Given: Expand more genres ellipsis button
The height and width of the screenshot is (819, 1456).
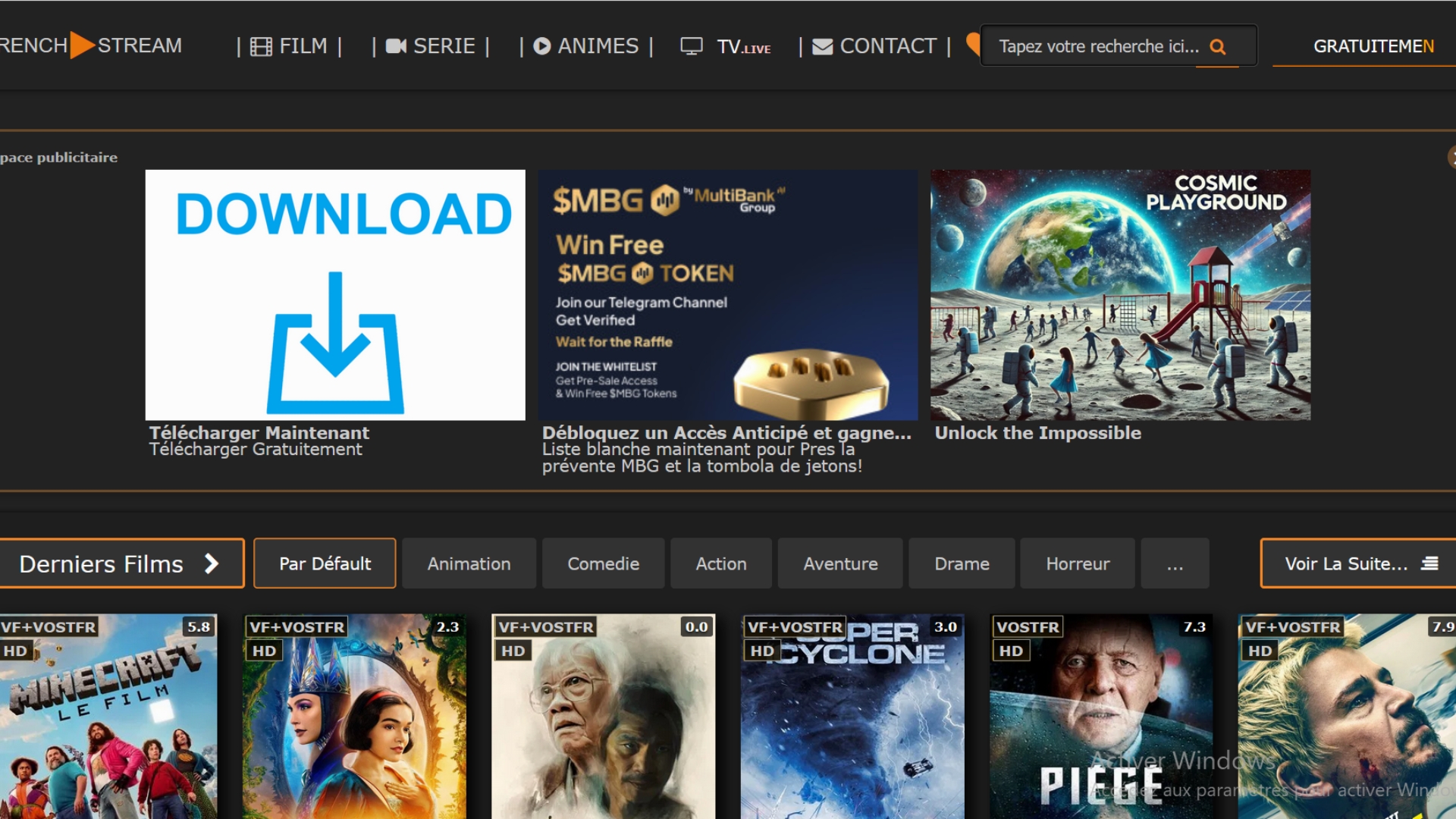Looking at the screenshot, I should (x=1175, y=563).
